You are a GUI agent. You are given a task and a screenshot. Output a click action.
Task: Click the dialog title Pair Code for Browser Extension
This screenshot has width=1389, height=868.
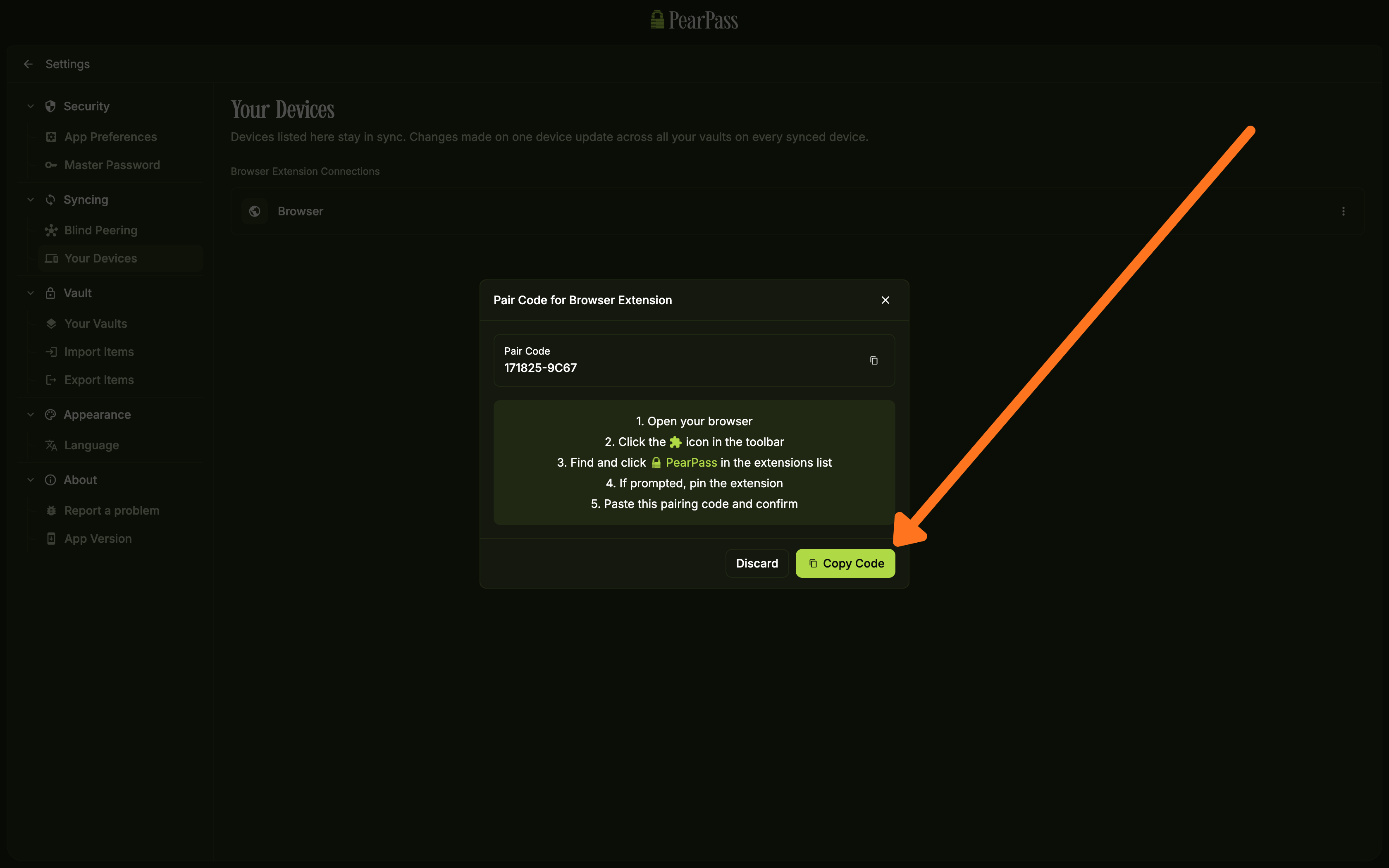click(582, 300)
